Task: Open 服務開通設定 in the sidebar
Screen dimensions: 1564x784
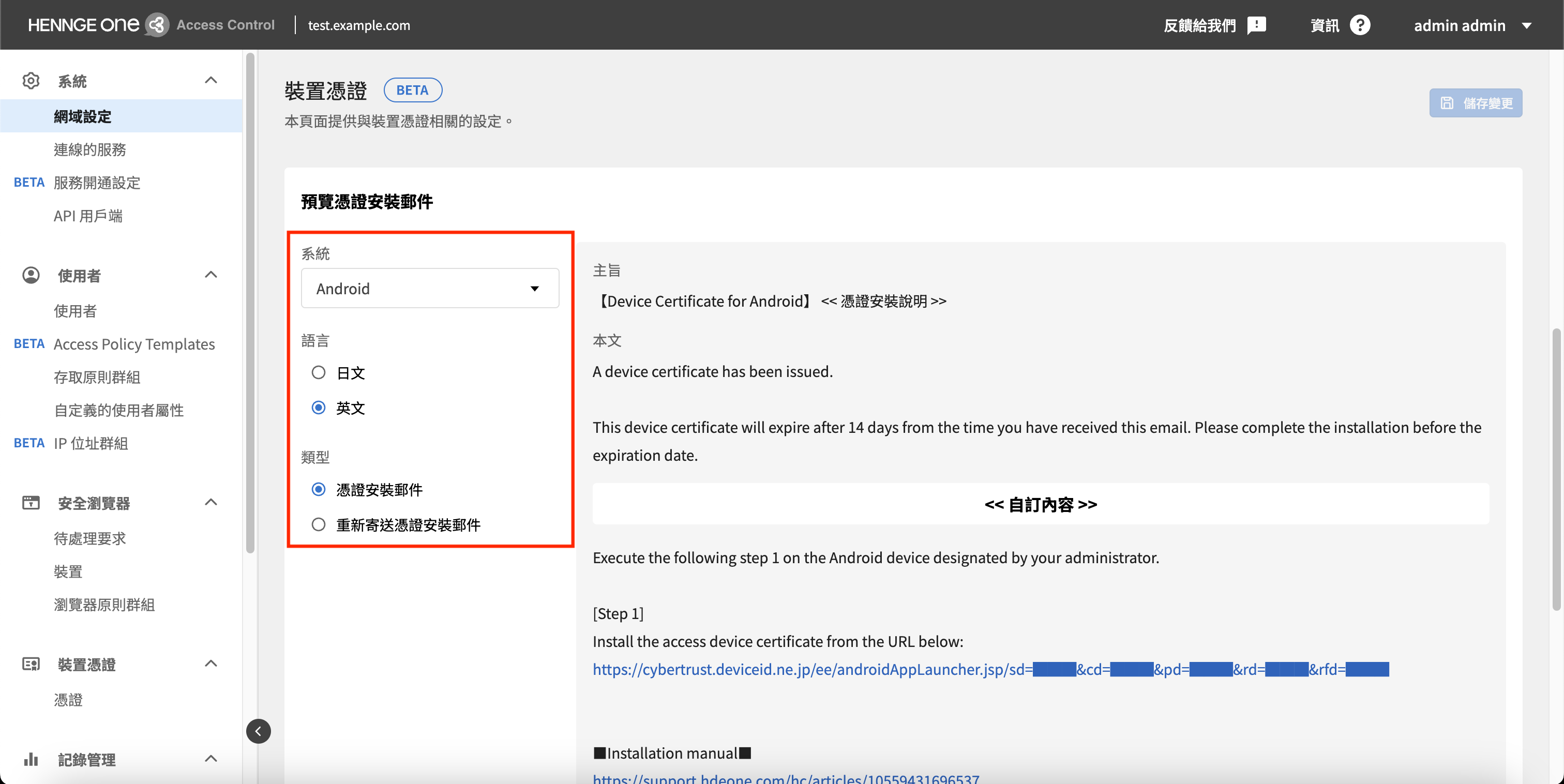Action: click(97, 183)
